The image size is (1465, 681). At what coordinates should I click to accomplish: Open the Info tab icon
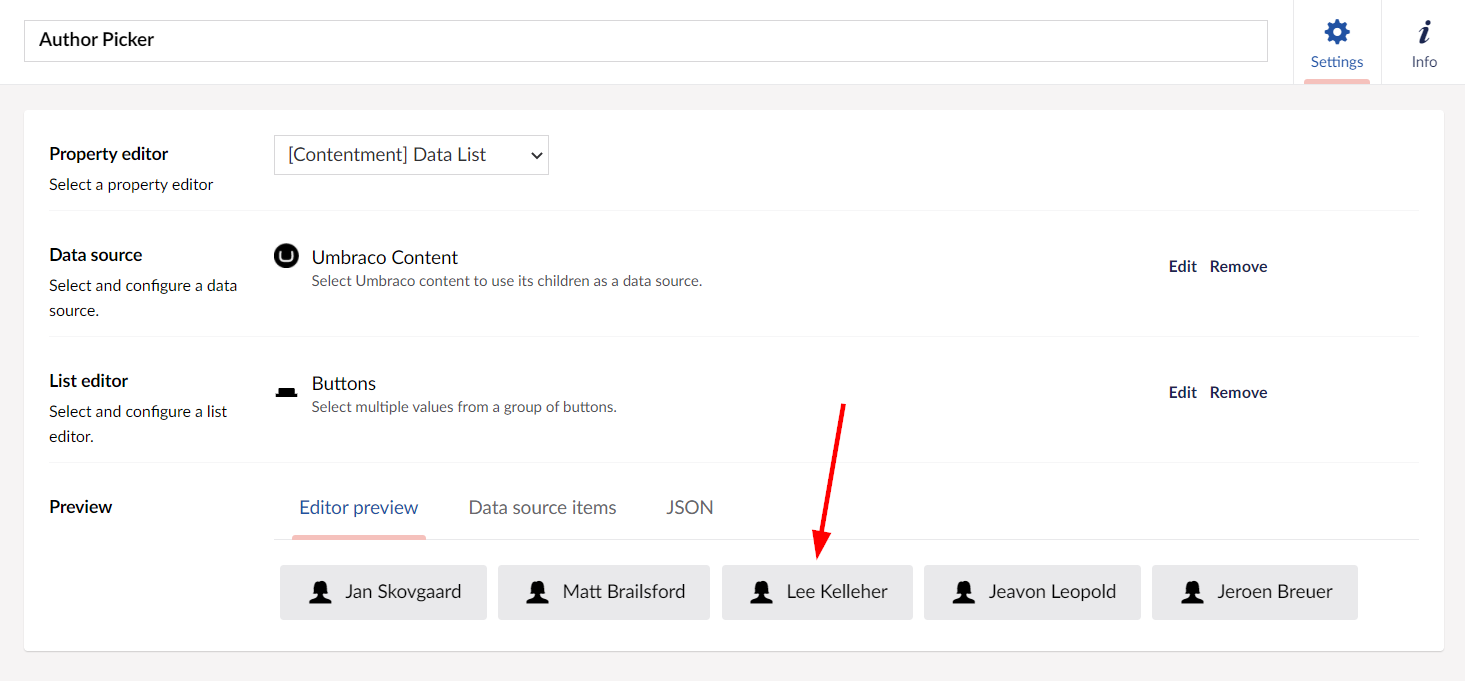coord(1424,32)
